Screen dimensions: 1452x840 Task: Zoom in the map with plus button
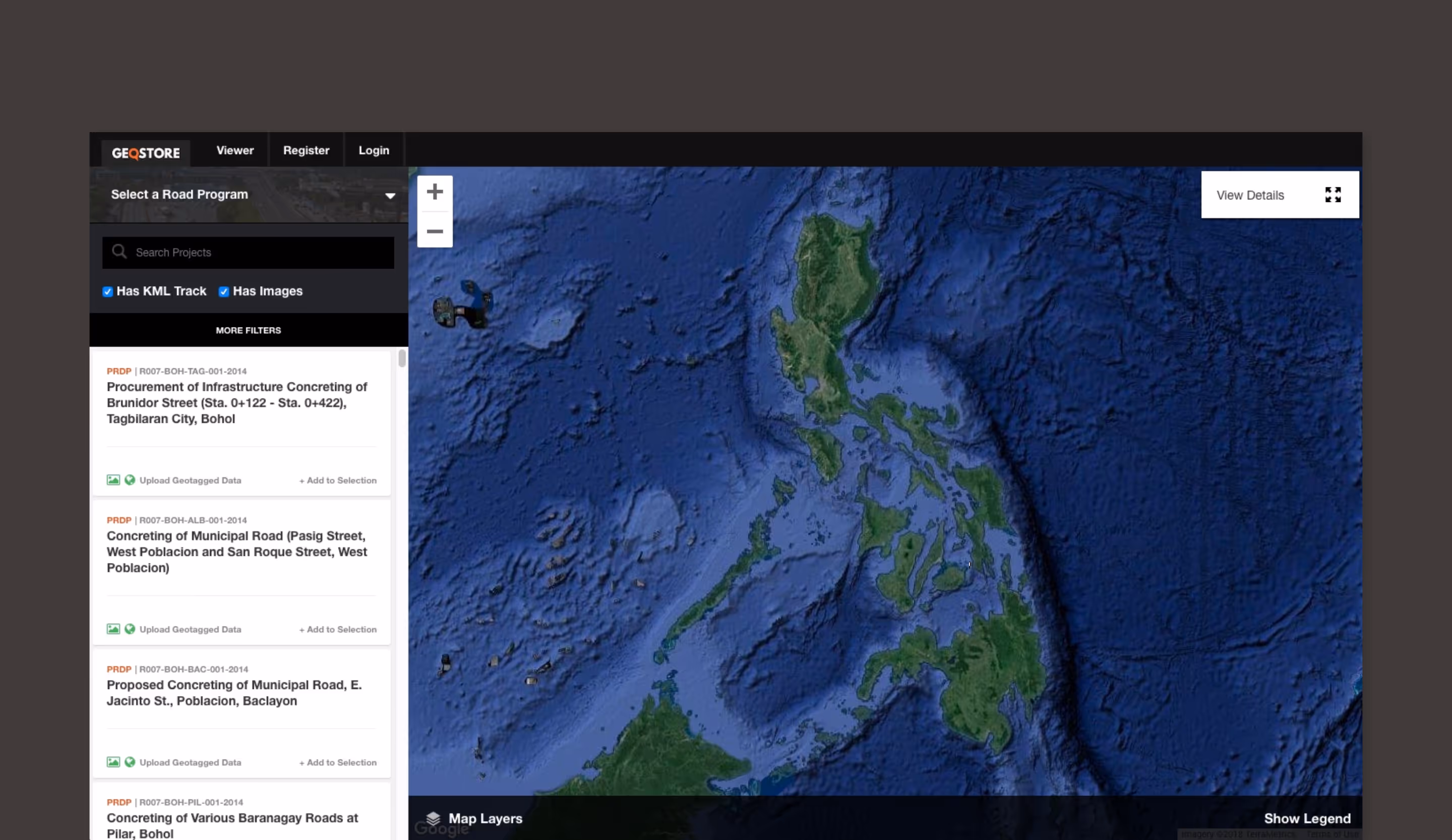tap(435, 192)
